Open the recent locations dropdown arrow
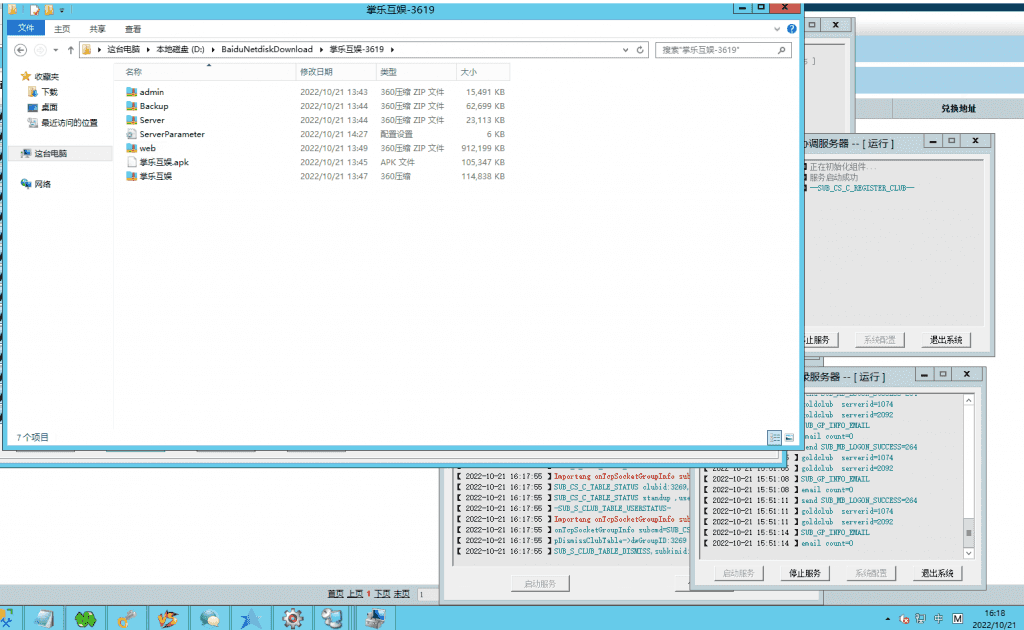Screen dimensions: 1024x630 (56, 50)
